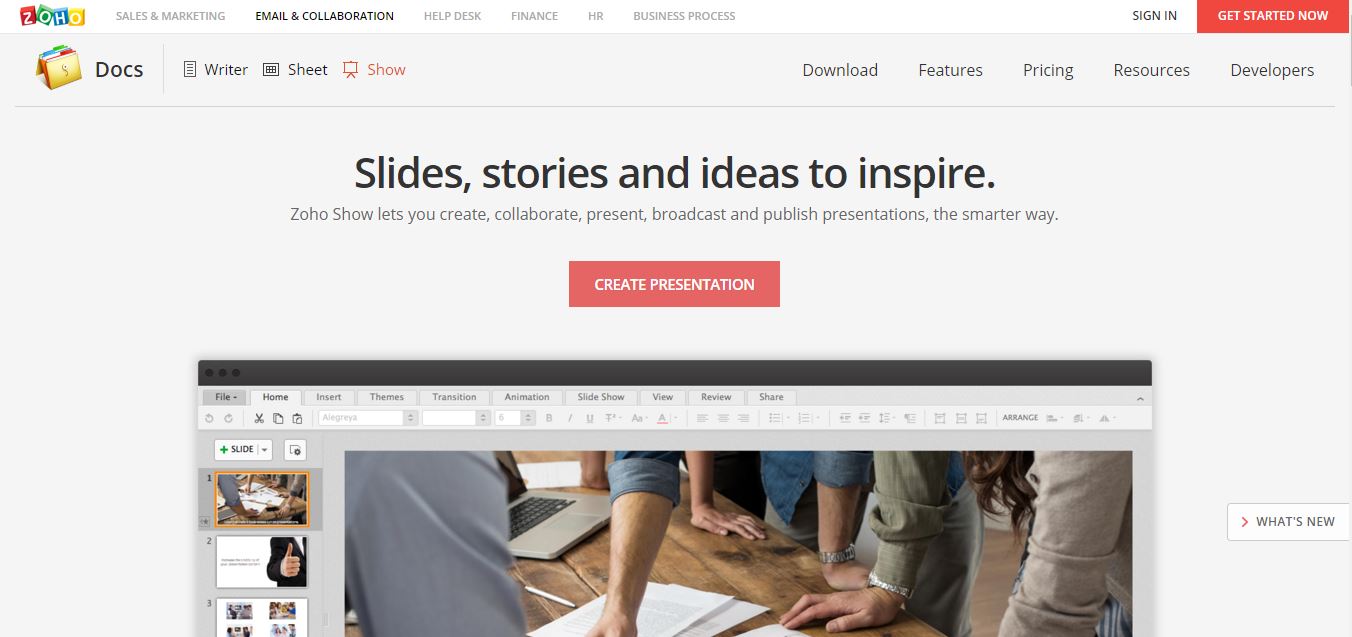Expand the SLIDE button dropdown arrow
This screenshot has width=1352, height=637.
[265, 450]
